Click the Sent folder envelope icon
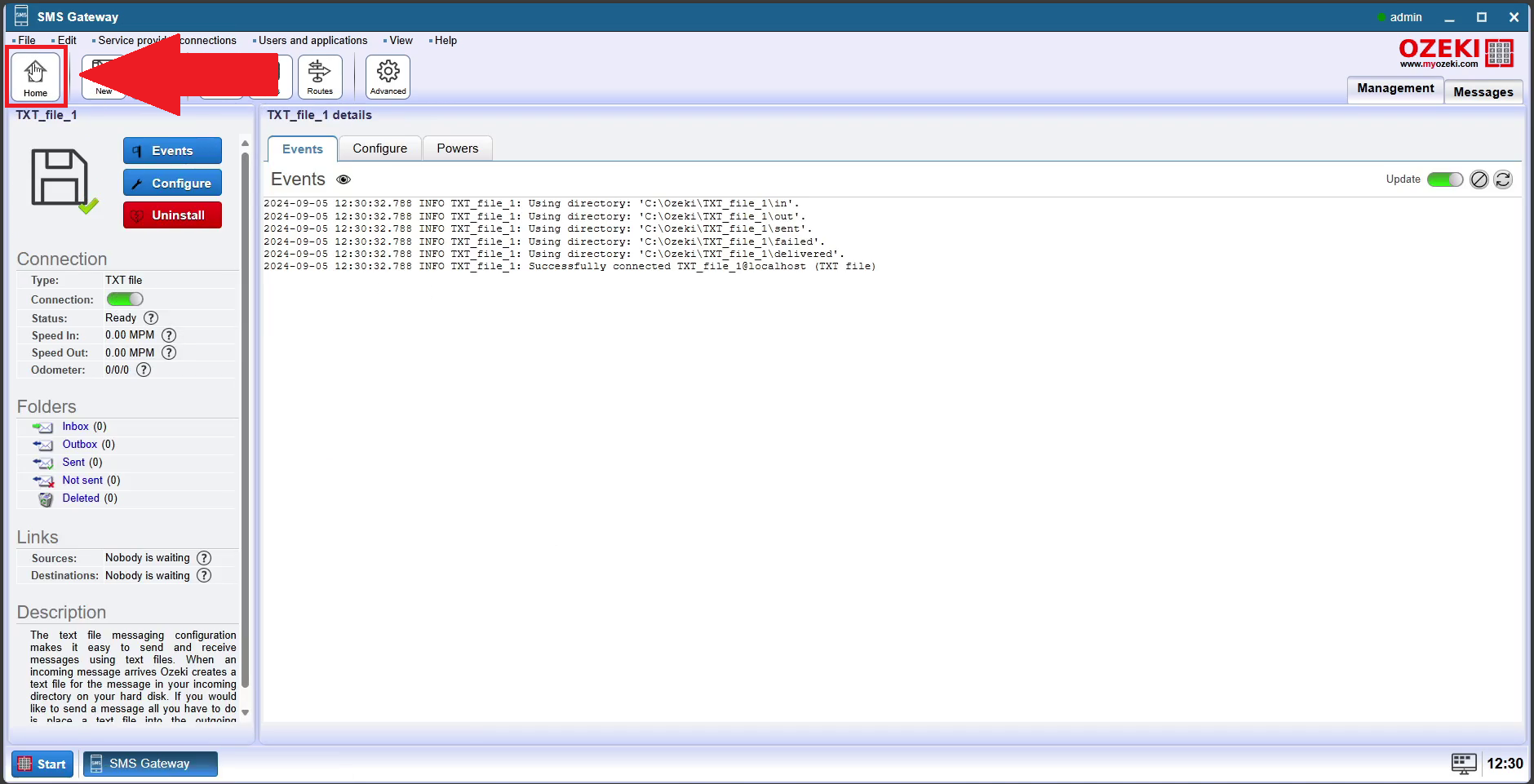This screenshot has height=784, width=1534. pyautogui.click(x=42, y=463)
